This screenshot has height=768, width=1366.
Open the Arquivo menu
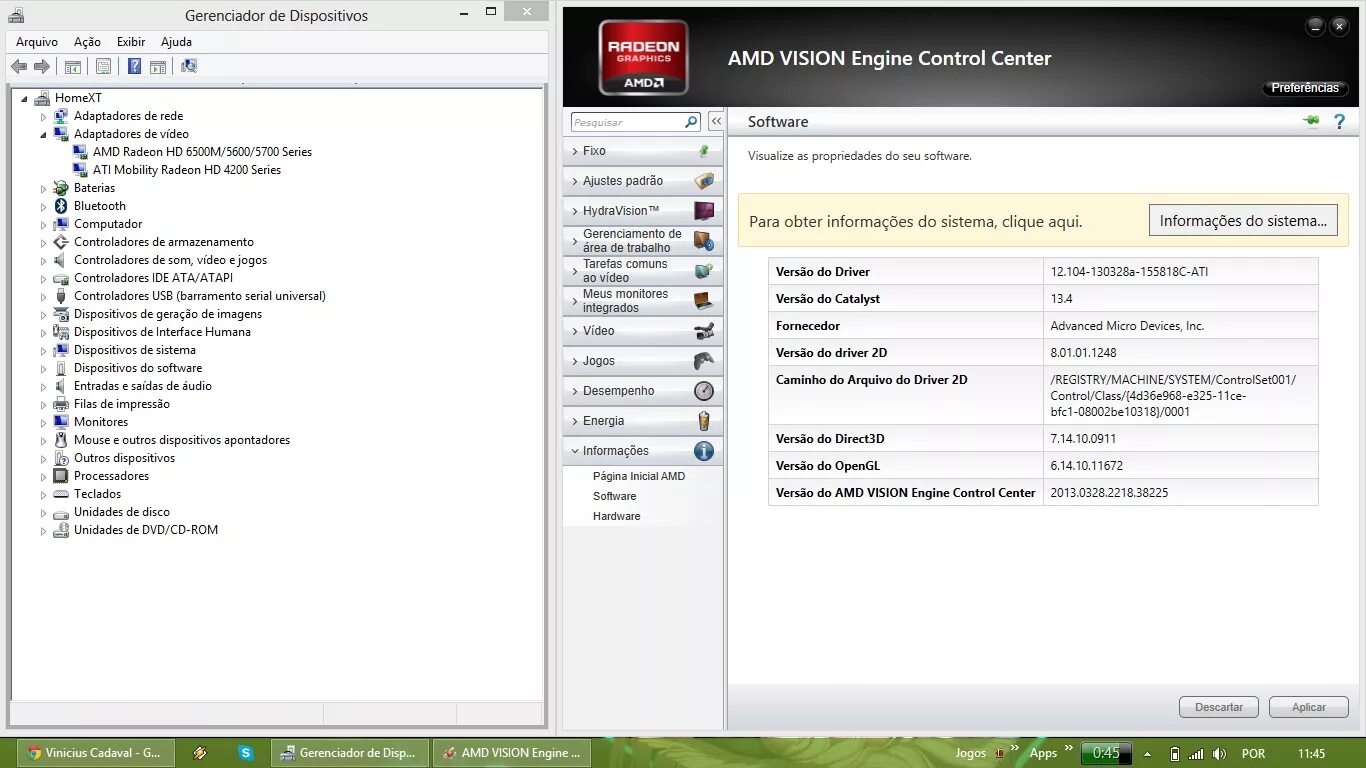(37, 42)
